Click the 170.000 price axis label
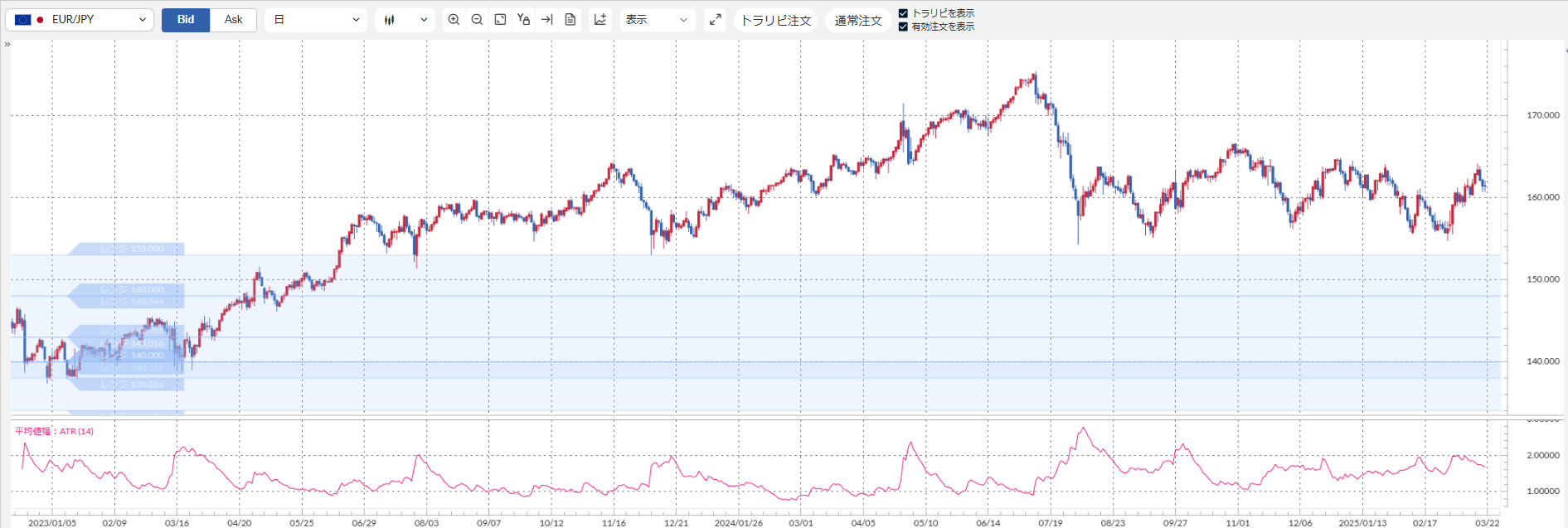Viewport: 1568px width, 528px height. pyautogui.click(x=1543, y=115)
